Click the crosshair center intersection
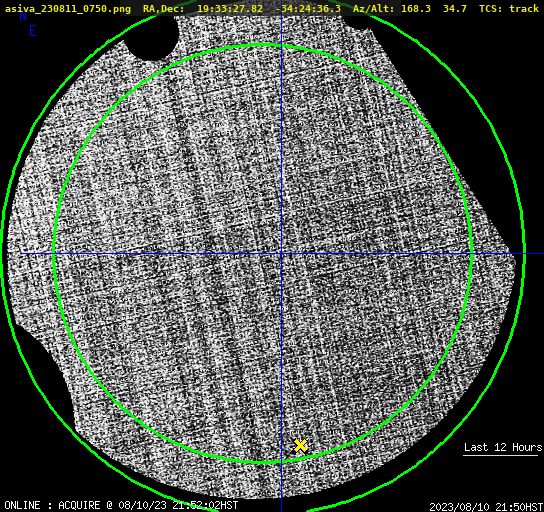Viewport: 544px width, 512px height. point(281,254)
